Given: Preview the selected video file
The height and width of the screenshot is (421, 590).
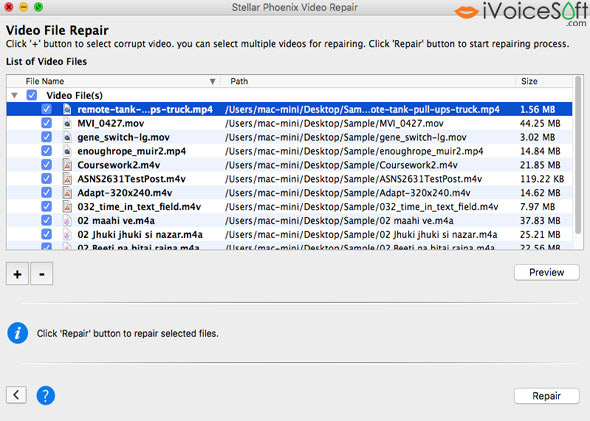Looking at the screenshot, I should pos(547,272).
